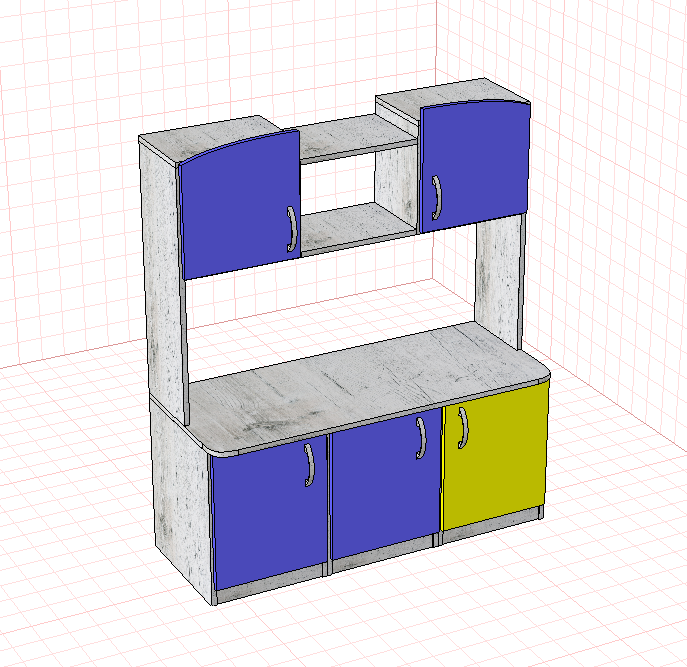This screenshot has height=667, width=687.
Task: Select the wooden countertop surface
Action: coord(368,386)
